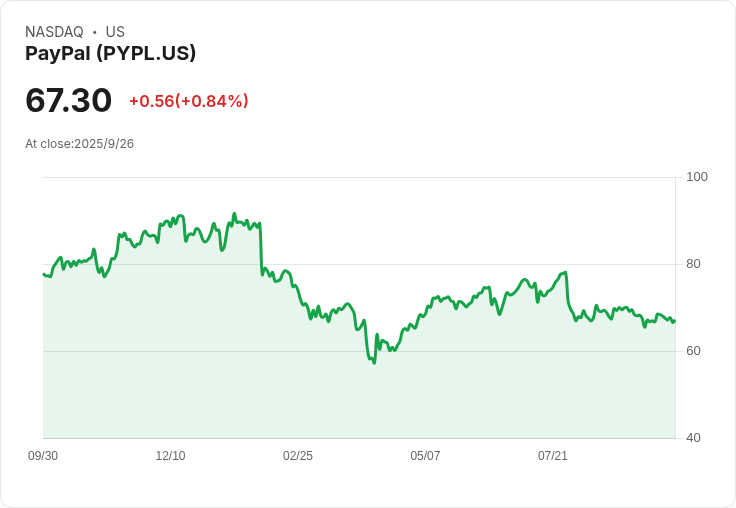The height and width of the screenshot is (508, 736).
Task: Click the NASDAQ exchange label
Action: tap(54, 32)
